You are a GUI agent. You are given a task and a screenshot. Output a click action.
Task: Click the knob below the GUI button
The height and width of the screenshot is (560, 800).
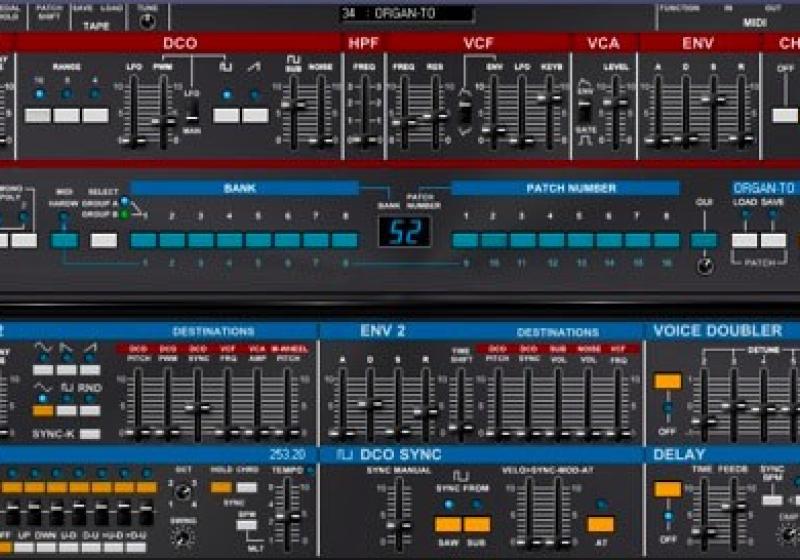705,267
